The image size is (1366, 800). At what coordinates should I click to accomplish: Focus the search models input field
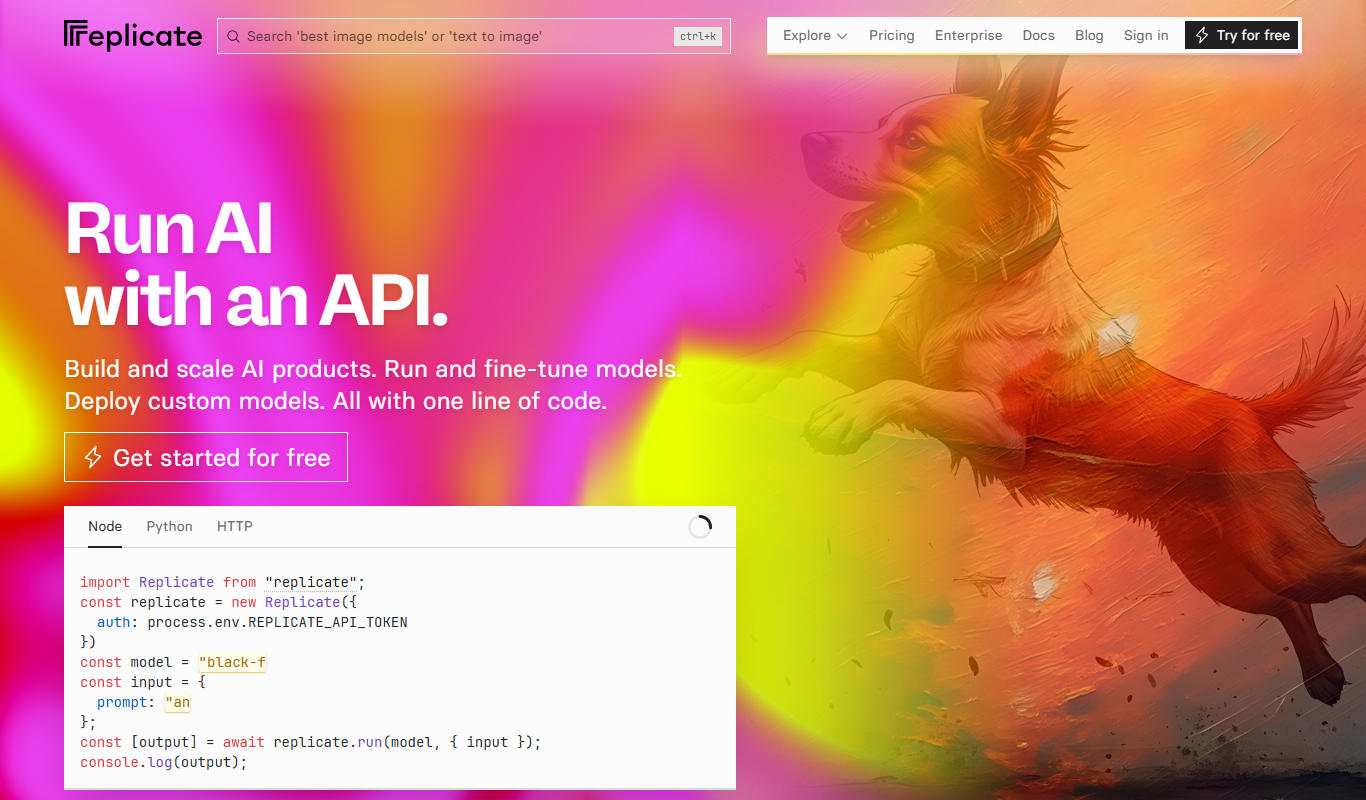(x=474, y=36)
